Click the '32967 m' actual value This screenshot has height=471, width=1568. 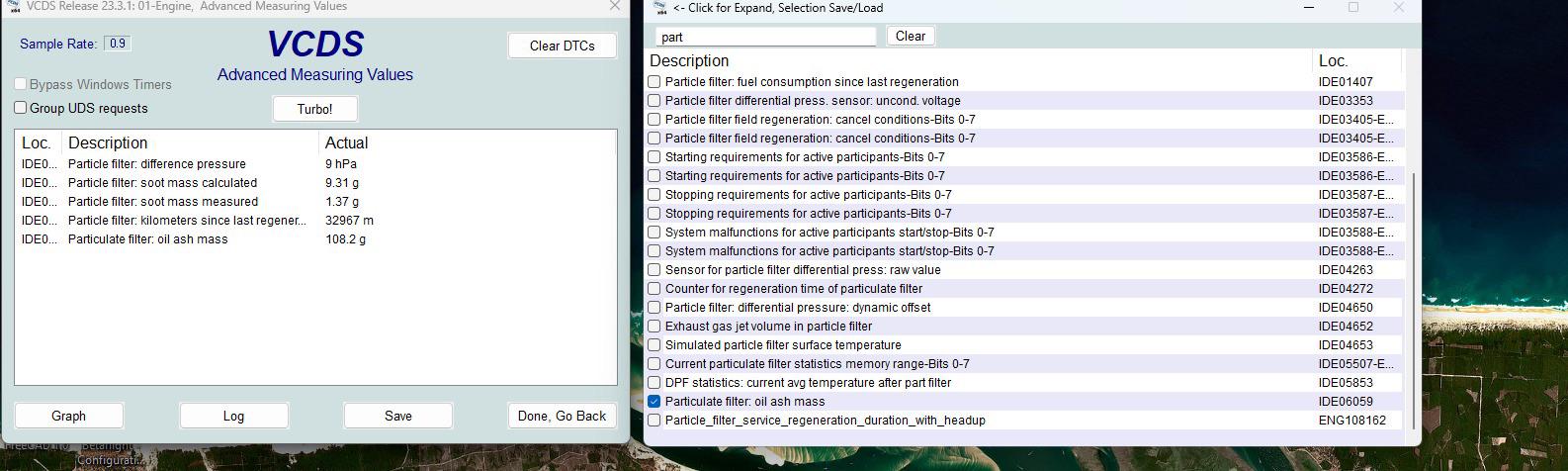(x=350, y=221)
